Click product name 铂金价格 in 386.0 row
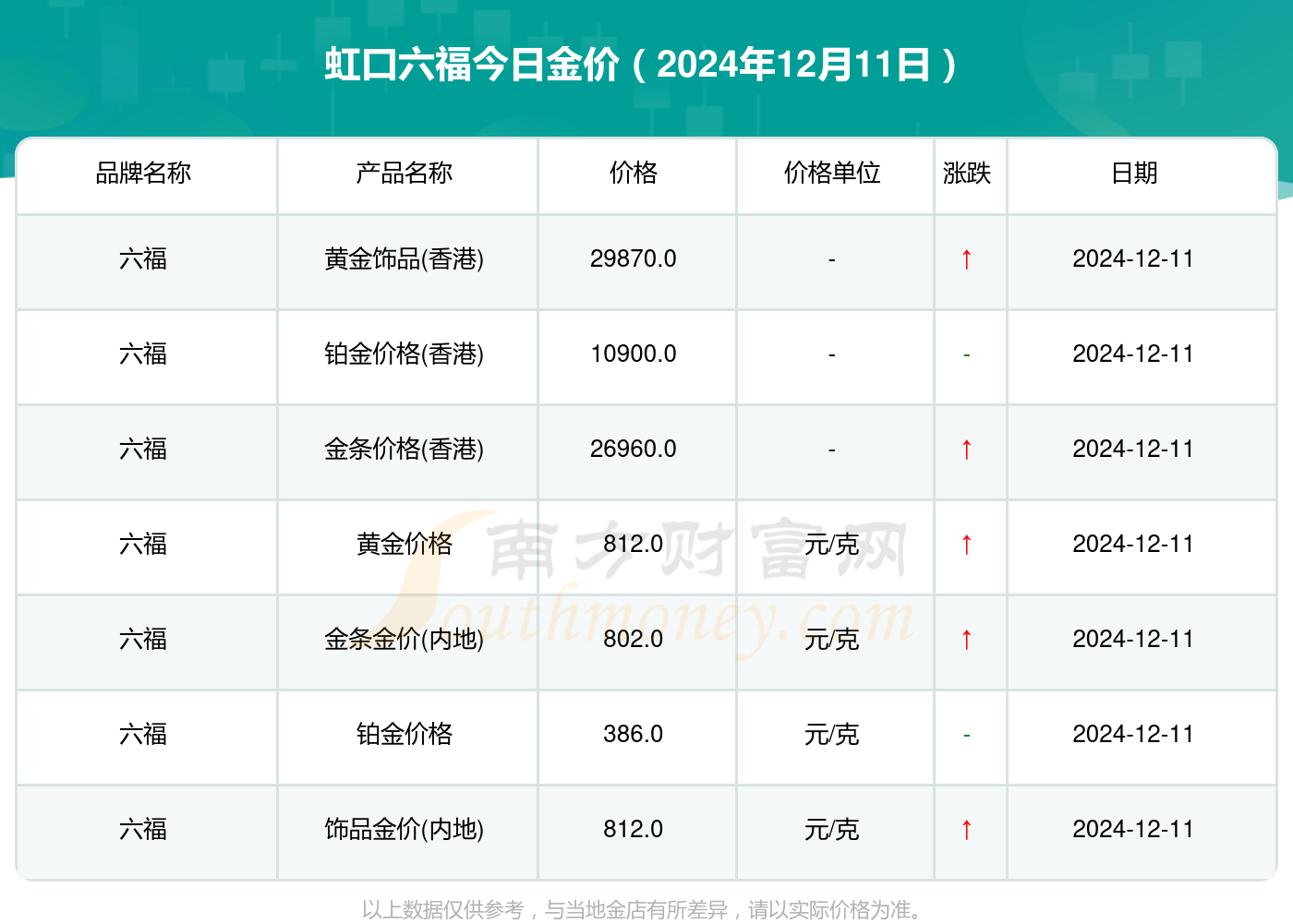Screen dimensions: 1293x924 (405, 734)
